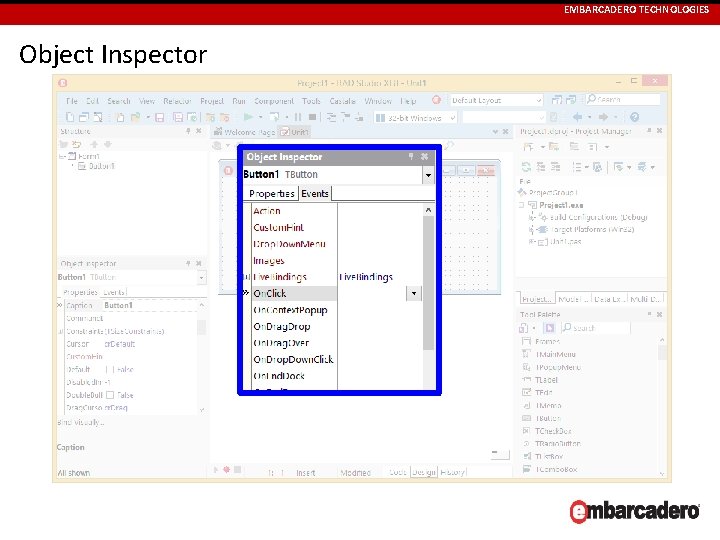Click the Stop square icon in toolbar
Viewport: 720px width, 540px height.
coord(312,117)
